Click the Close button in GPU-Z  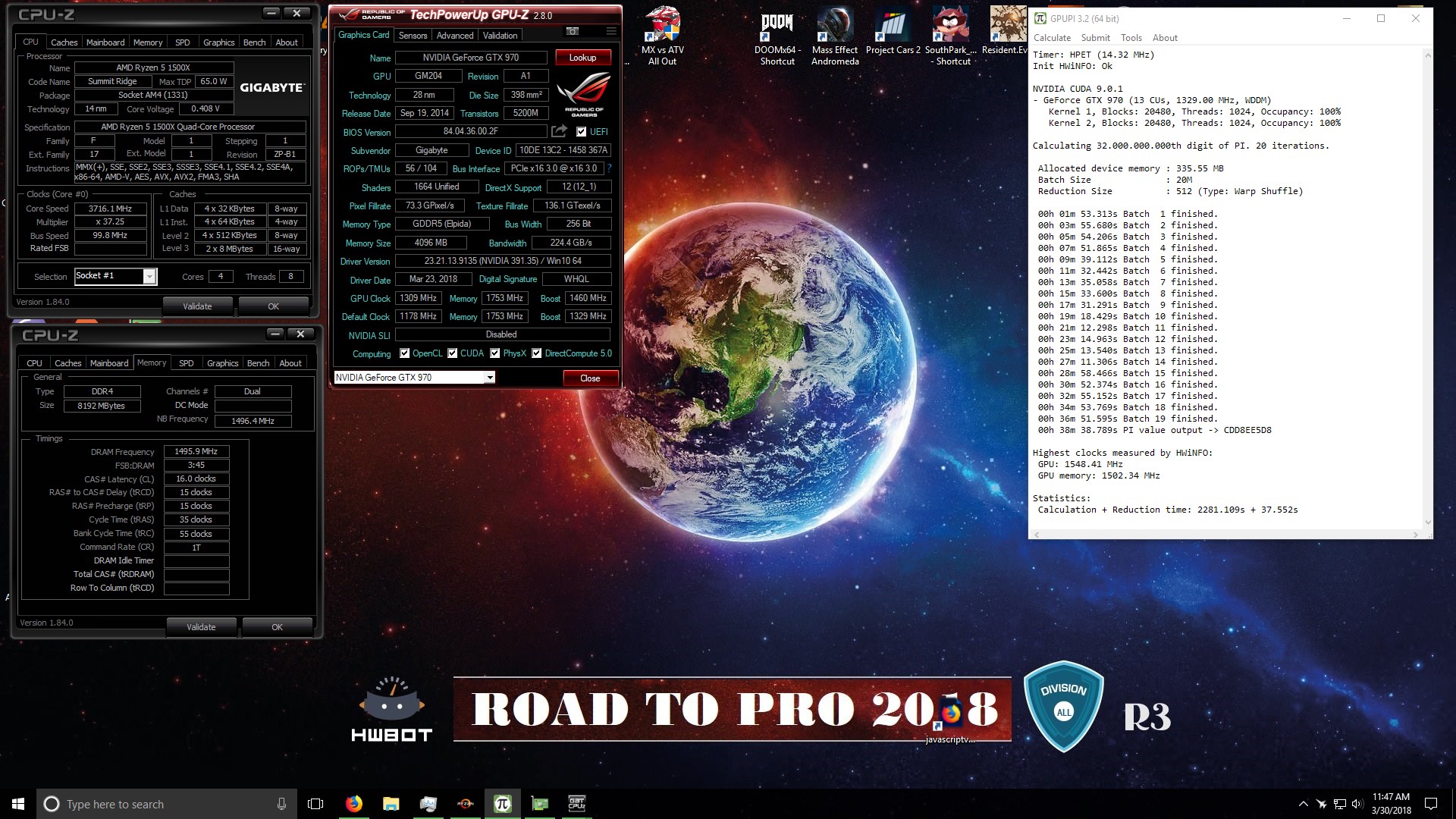(590, 378)
